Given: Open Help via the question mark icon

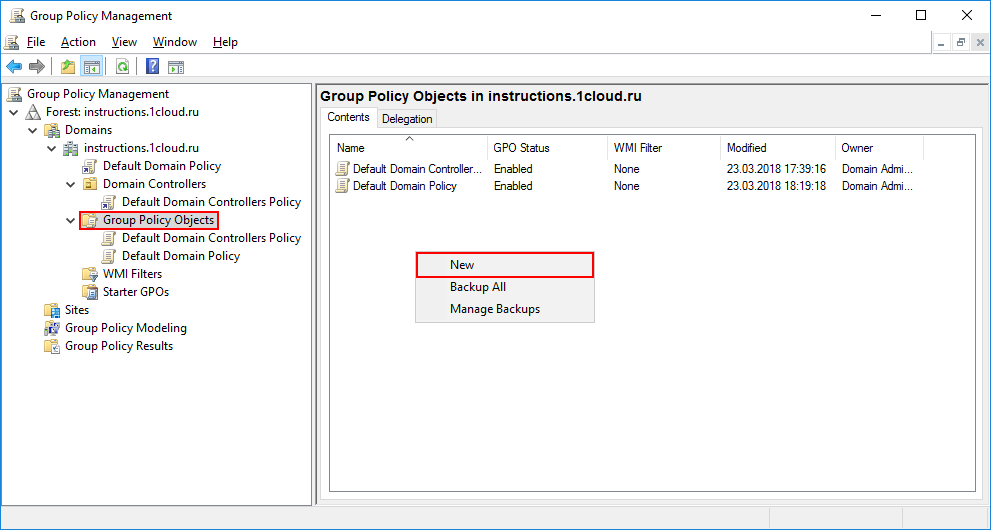Looking at the screenshot, I should 152,67.
